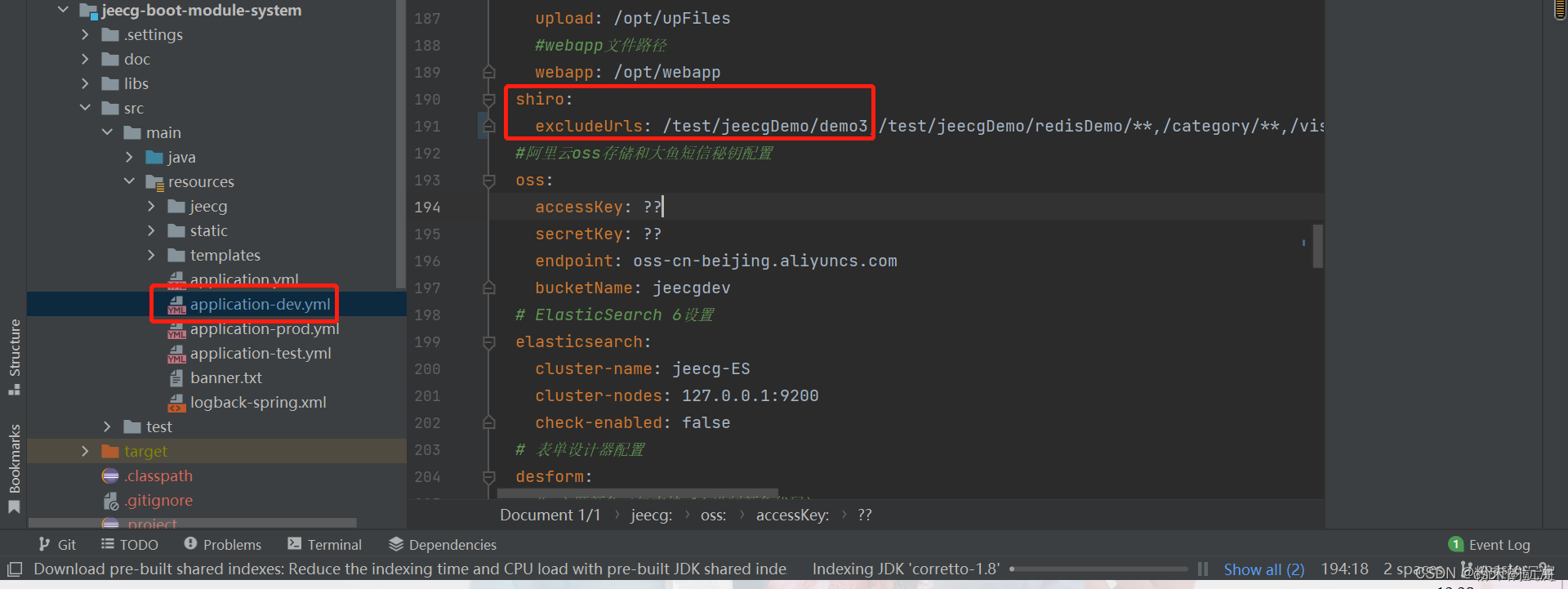Screen dimensions: 1568x589
Task: Select the .classpath file
Action: coord(158,475)
